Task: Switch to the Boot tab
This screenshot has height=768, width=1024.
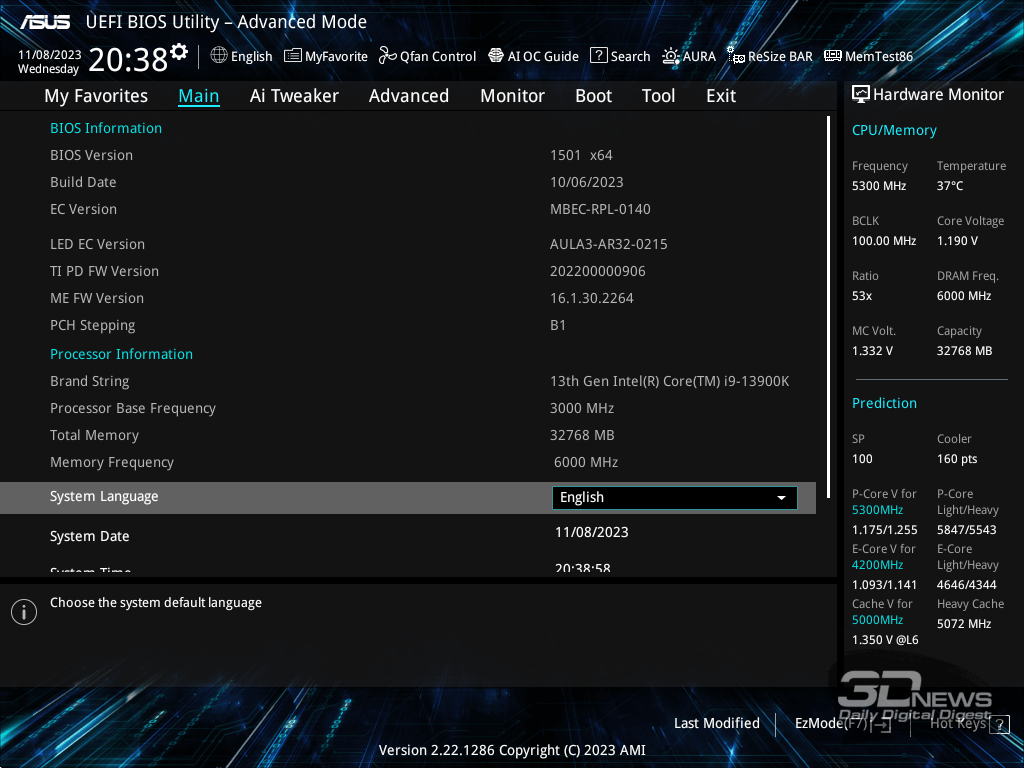Action: pyautogui.click(x=594, y=96)
